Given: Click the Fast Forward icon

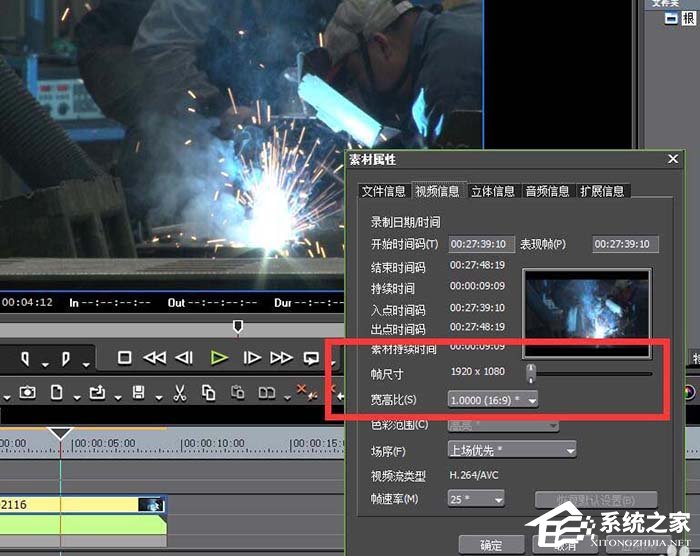Looking at the screenshot, I should click(x=282, y=357).
